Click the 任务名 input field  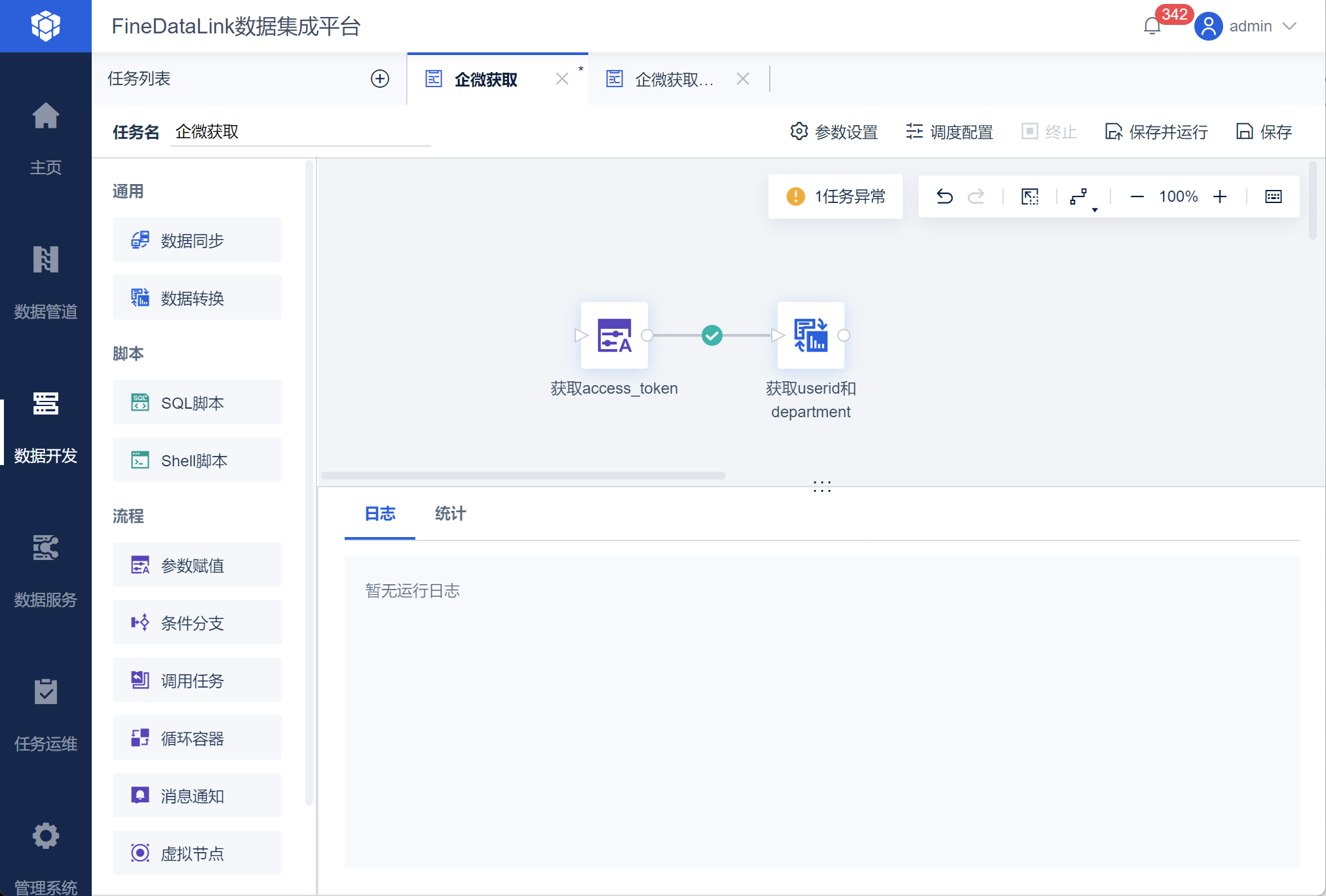click(x=300, y=132)
